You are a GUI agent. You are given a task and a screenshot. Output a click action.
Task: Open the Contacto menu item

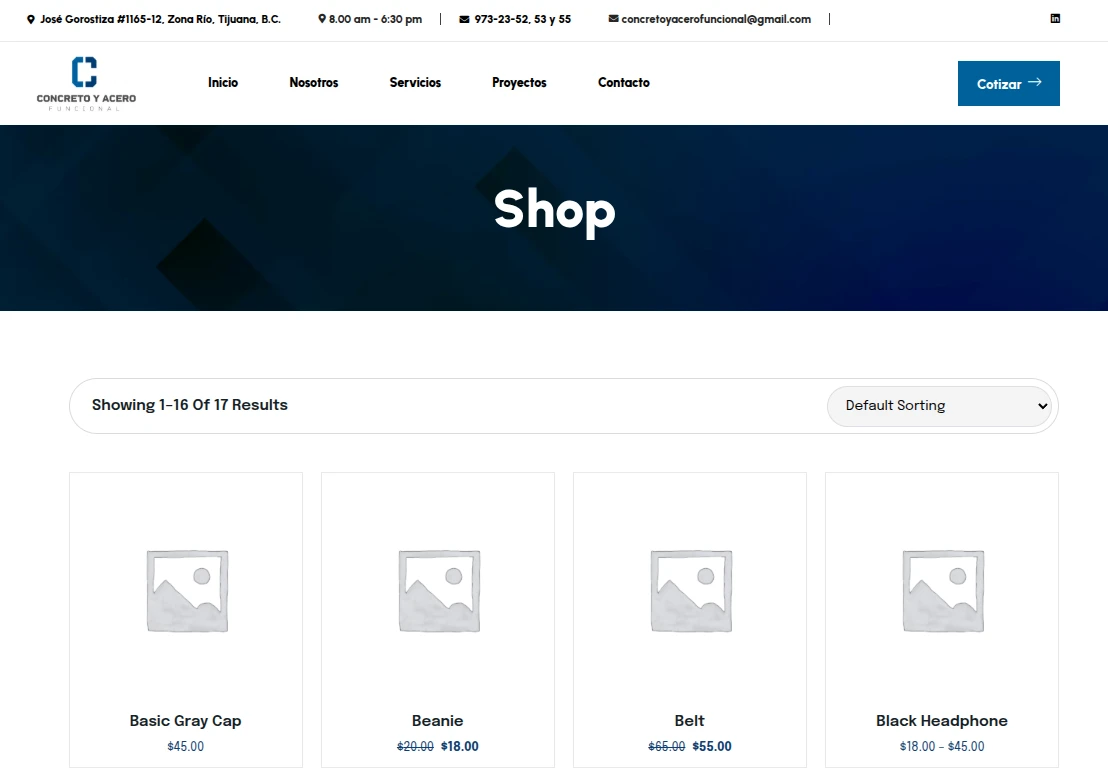(x=624, y=83)
